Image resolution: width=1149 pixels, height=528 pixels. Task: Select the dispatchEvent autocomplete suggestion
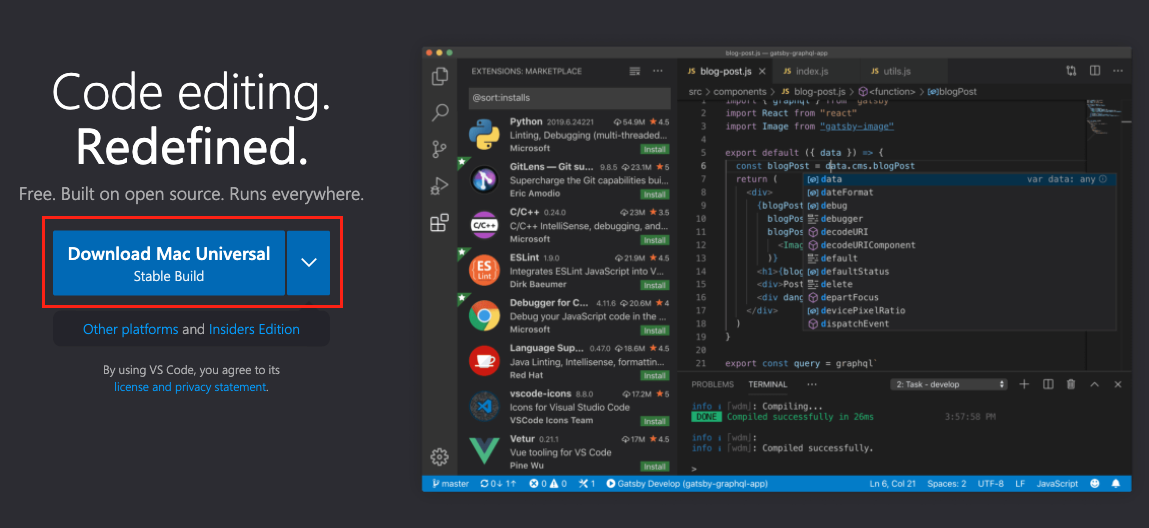tap(959, 324)
